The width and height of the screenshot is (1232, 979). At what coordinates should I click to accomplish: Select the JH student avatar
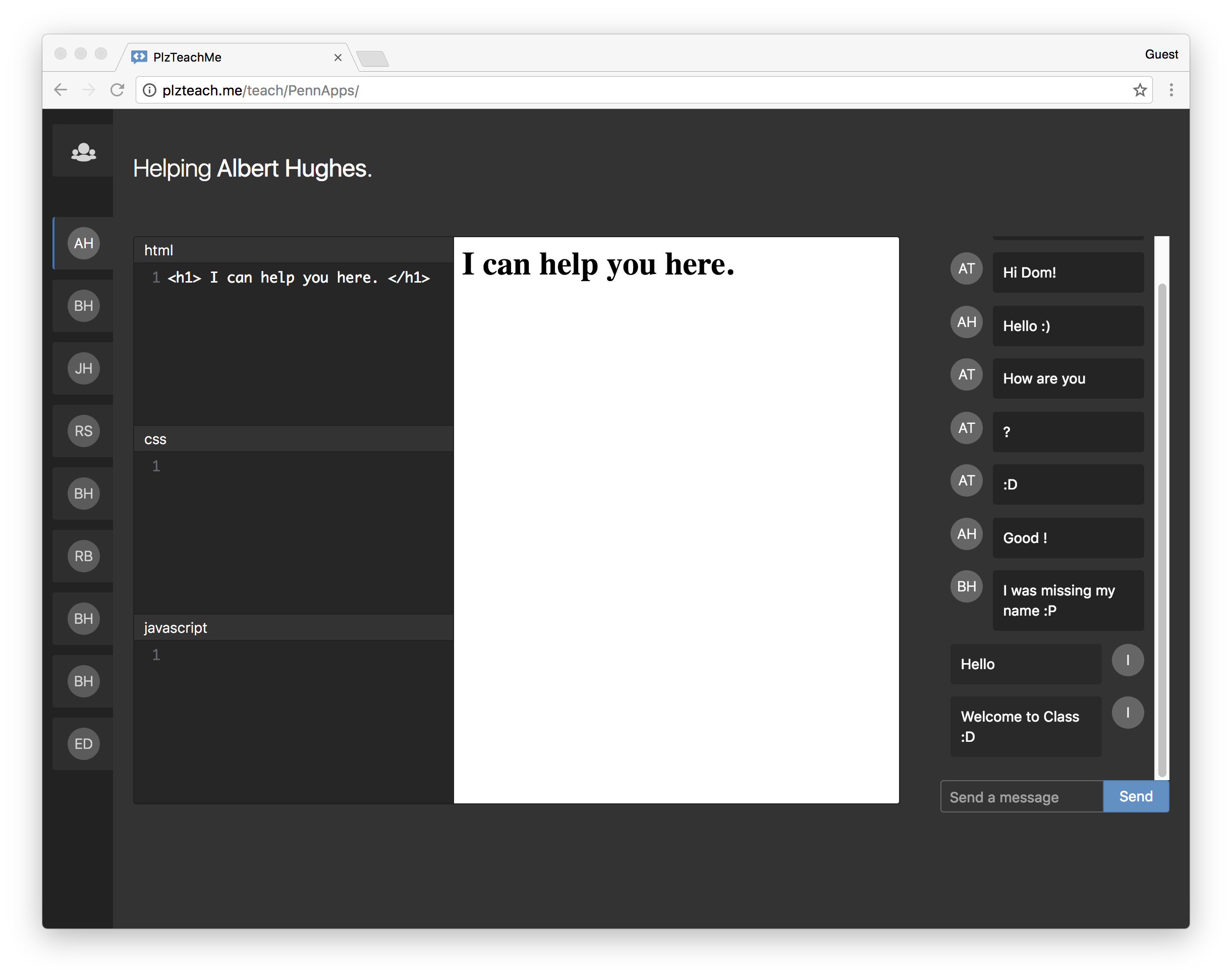(83, 368)
